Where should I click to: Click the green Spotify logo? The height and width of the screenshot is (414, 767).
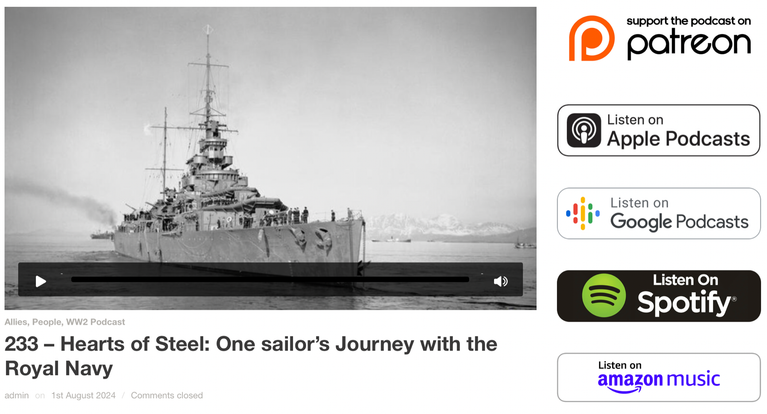point(604,296)
